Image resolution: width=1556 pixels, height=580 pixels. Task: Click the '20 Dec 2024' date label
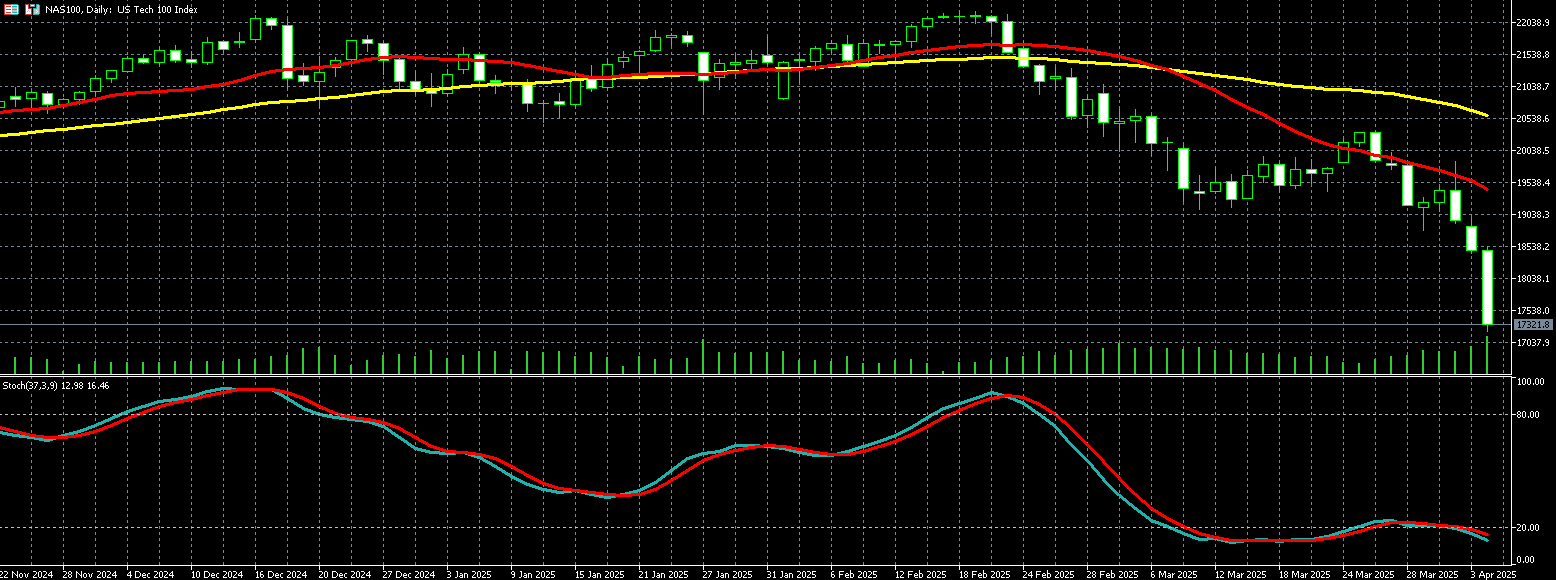(x=344, y=575)
